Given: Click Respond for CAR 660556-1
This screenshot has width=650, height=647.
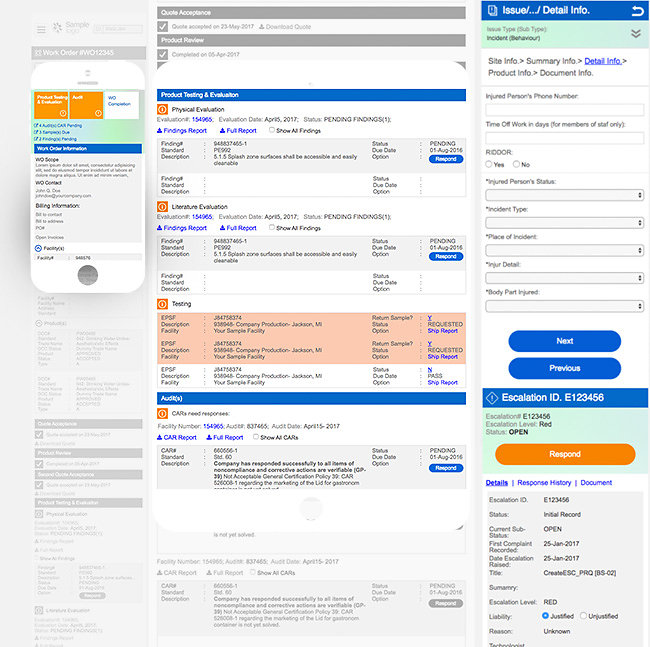Looking at the screenshot, I should (x=446, y=468).
